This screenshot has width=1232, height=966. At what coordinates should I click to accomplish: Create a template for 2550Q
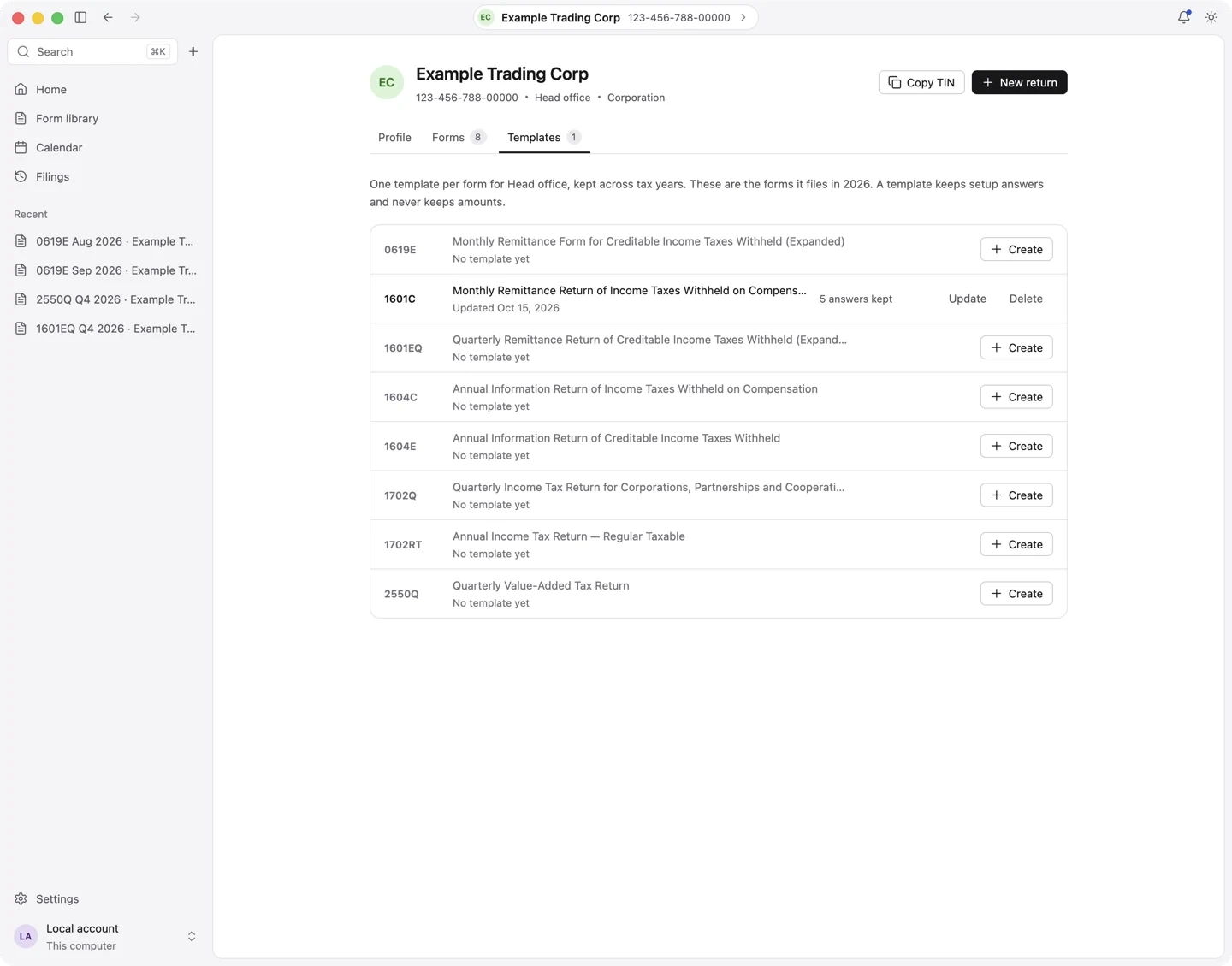pyautogui.click(x=1016, y=594)
